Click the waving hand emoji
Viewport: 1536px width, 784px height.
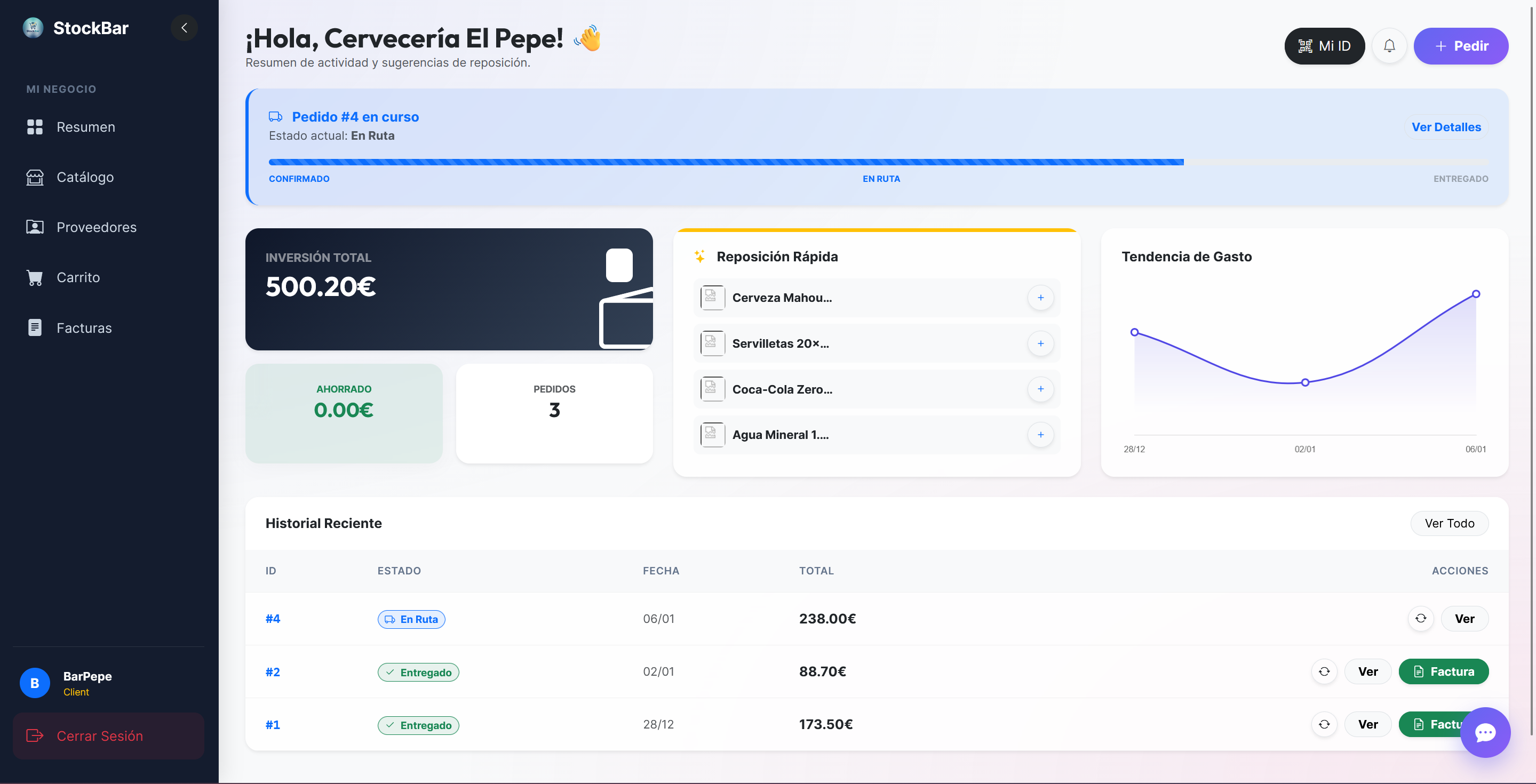[x=587, y=38]
